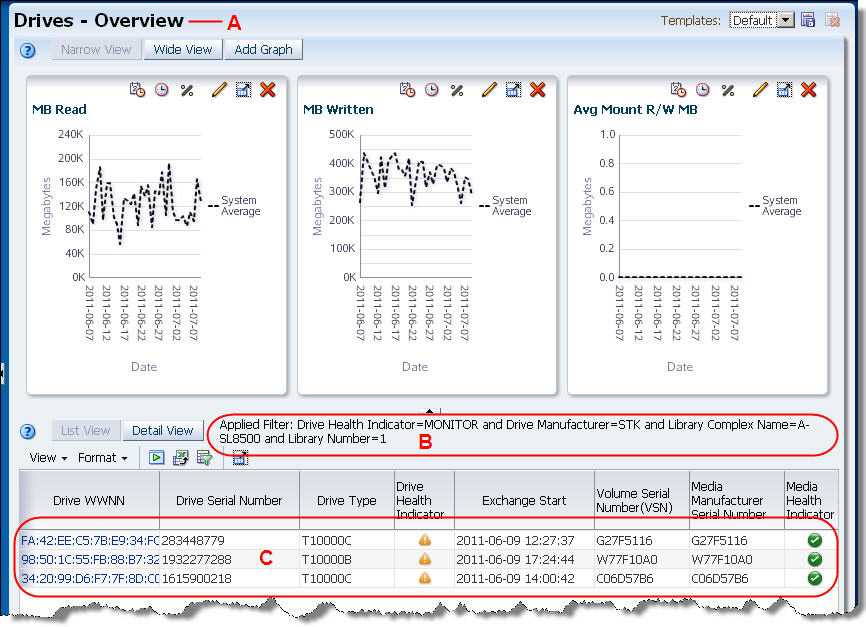The image size is (866, 627).
Task: Click the Media Manufacturer Serial Number header
Action: point(737,500)
